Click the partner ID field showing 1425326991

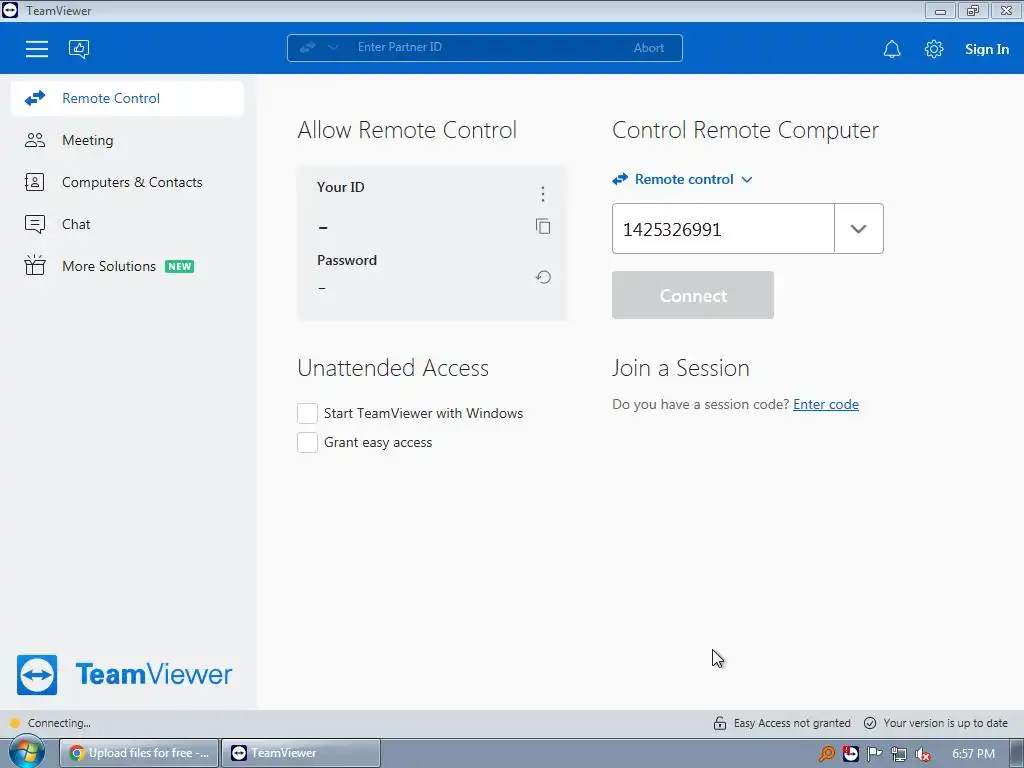(723, 229)
